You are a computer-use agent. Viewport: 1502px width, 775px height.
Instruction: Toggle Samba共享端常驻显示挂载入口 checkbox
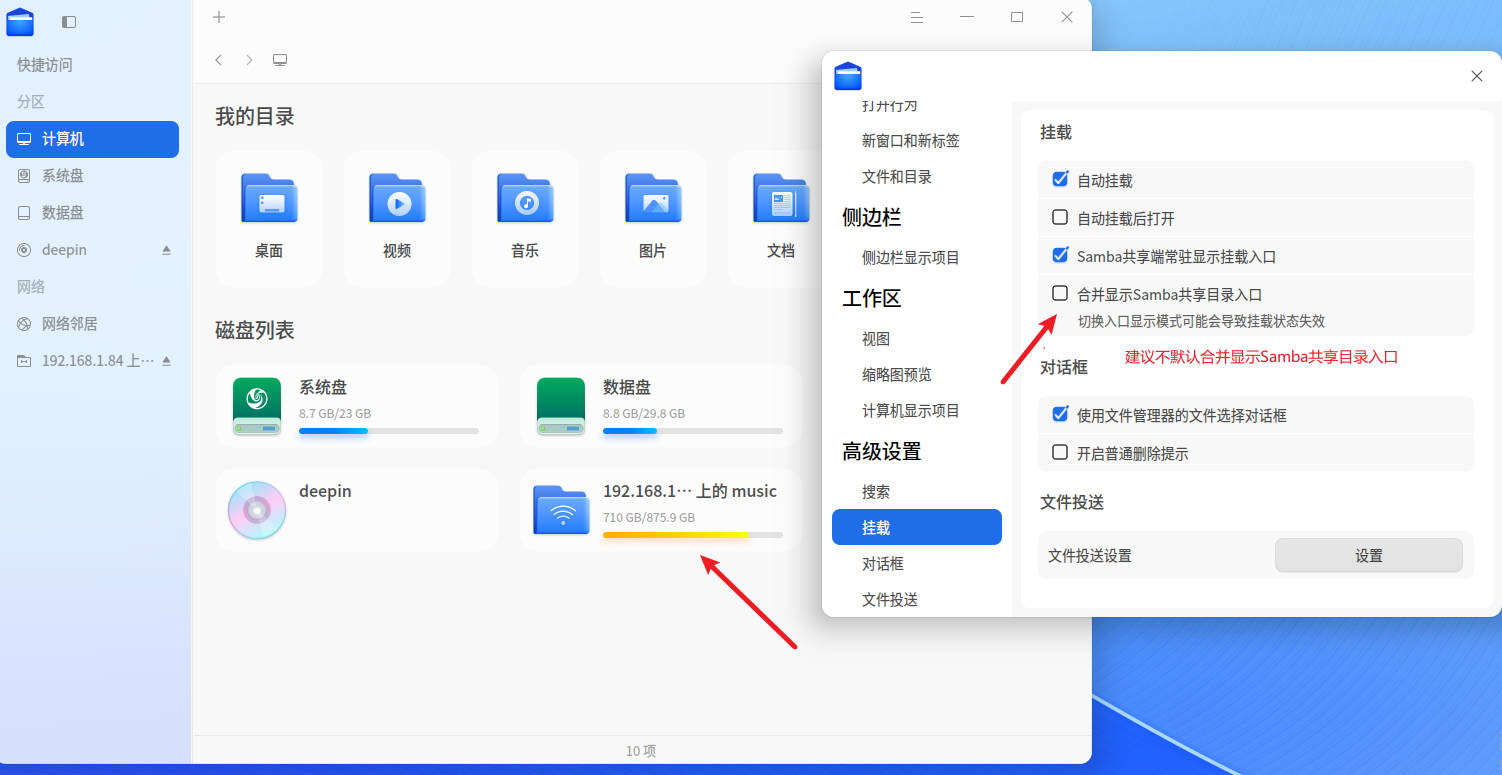pyautogui.click(x=1061, y=255)
